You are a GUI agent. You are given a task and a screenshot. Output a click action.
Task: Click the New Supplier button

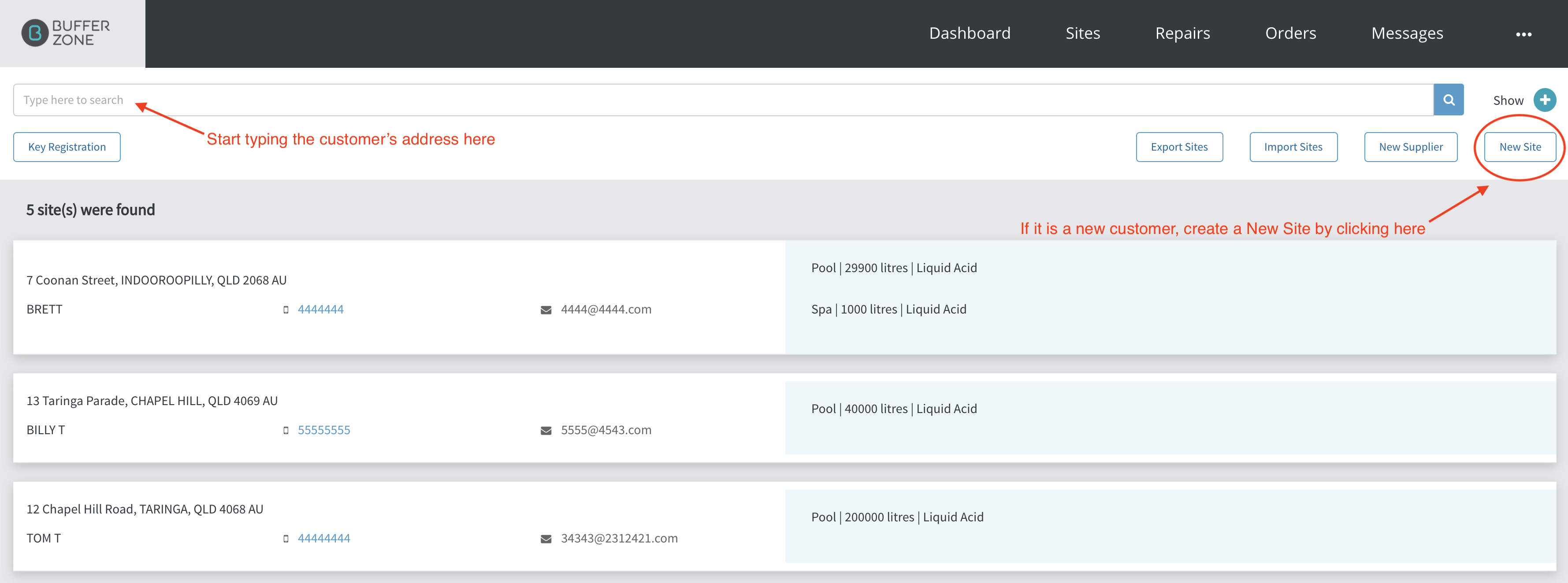pos(1410,147)
